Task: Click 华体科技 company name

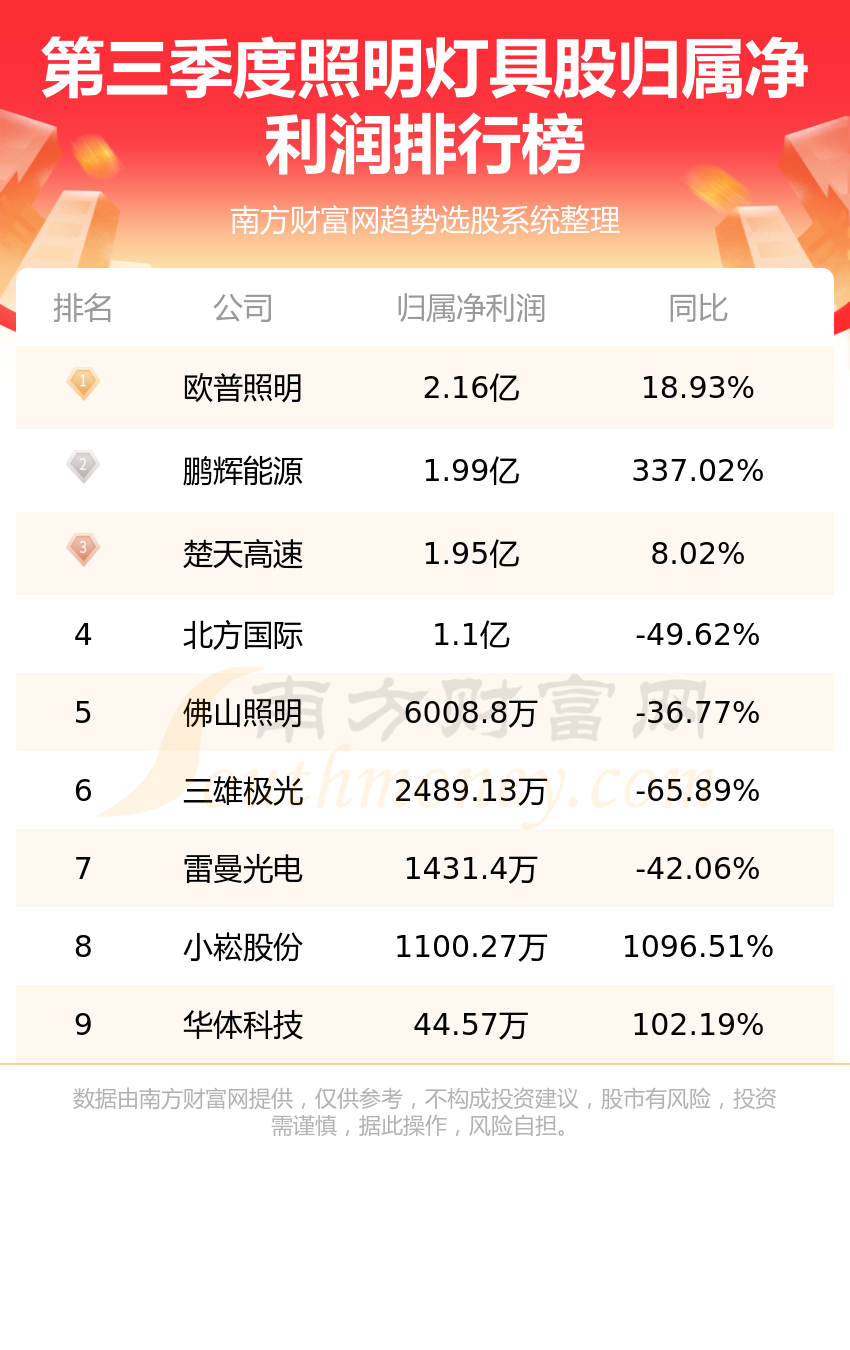Action: click(243, 1025)
